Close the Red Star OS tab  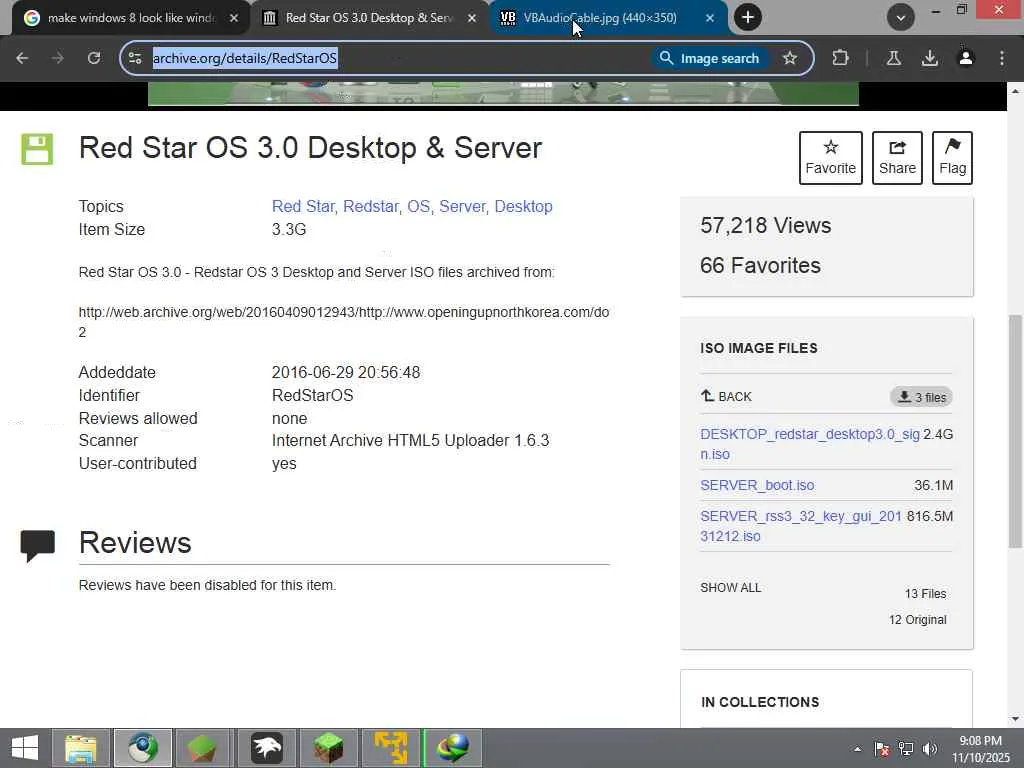click(472, 18)
